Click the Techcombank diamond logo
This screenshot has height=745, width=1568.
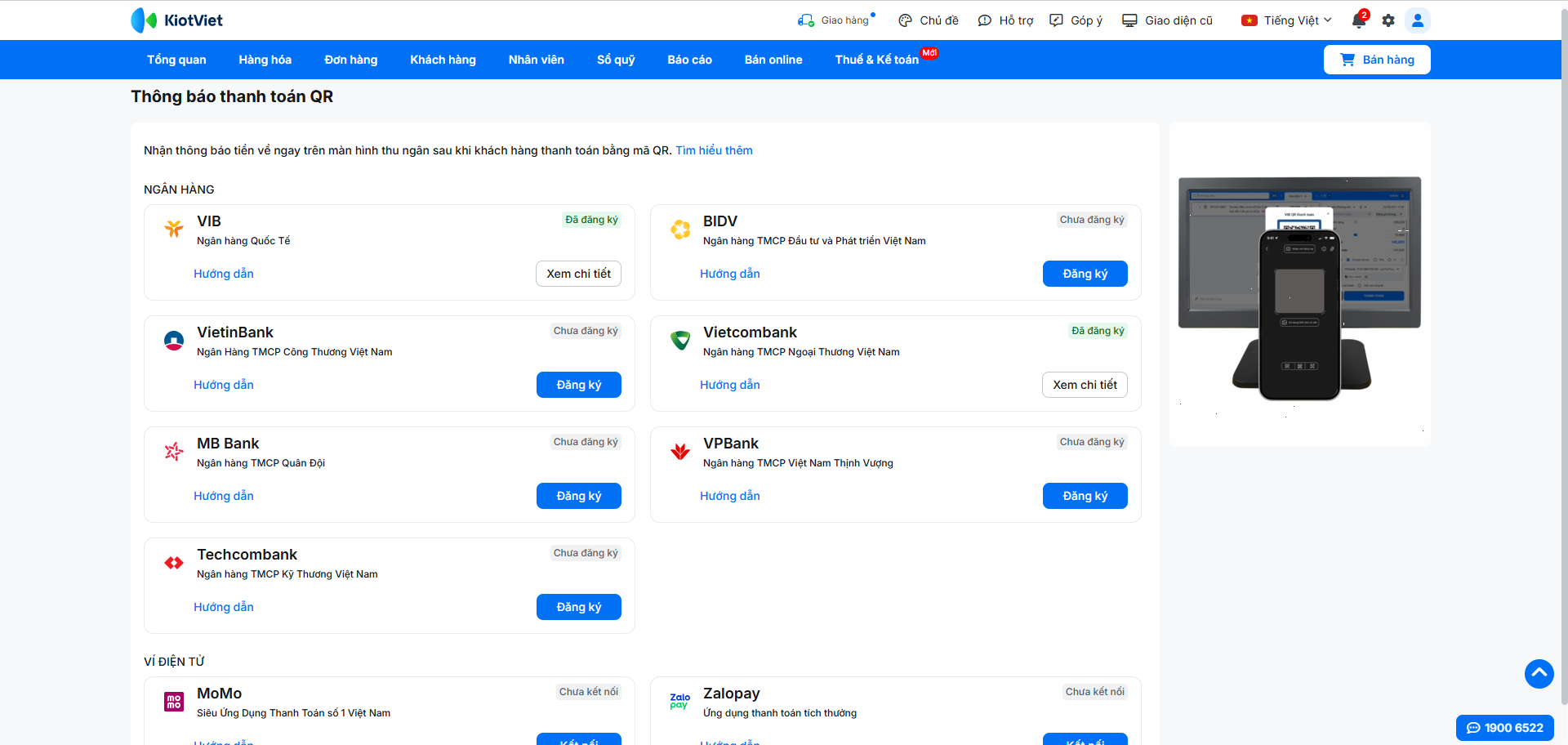(174, 563)
